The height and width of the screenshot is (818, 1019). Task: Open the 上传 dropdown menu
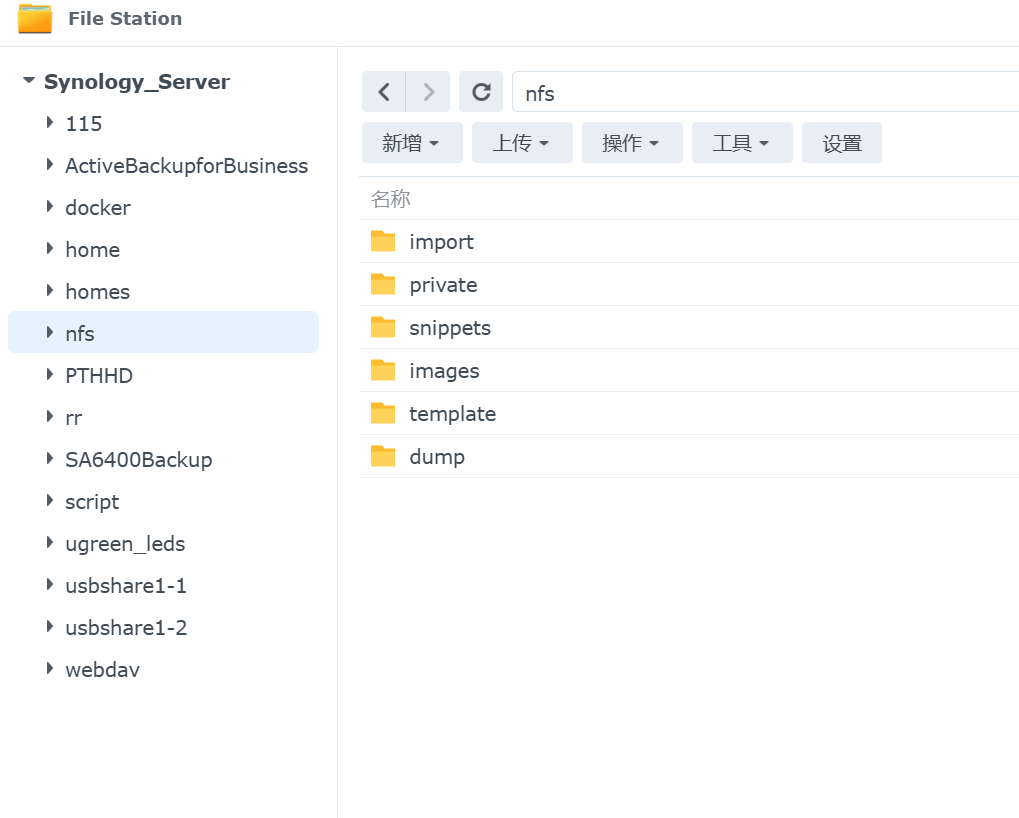pyautogui.click(x=522, y=142)
